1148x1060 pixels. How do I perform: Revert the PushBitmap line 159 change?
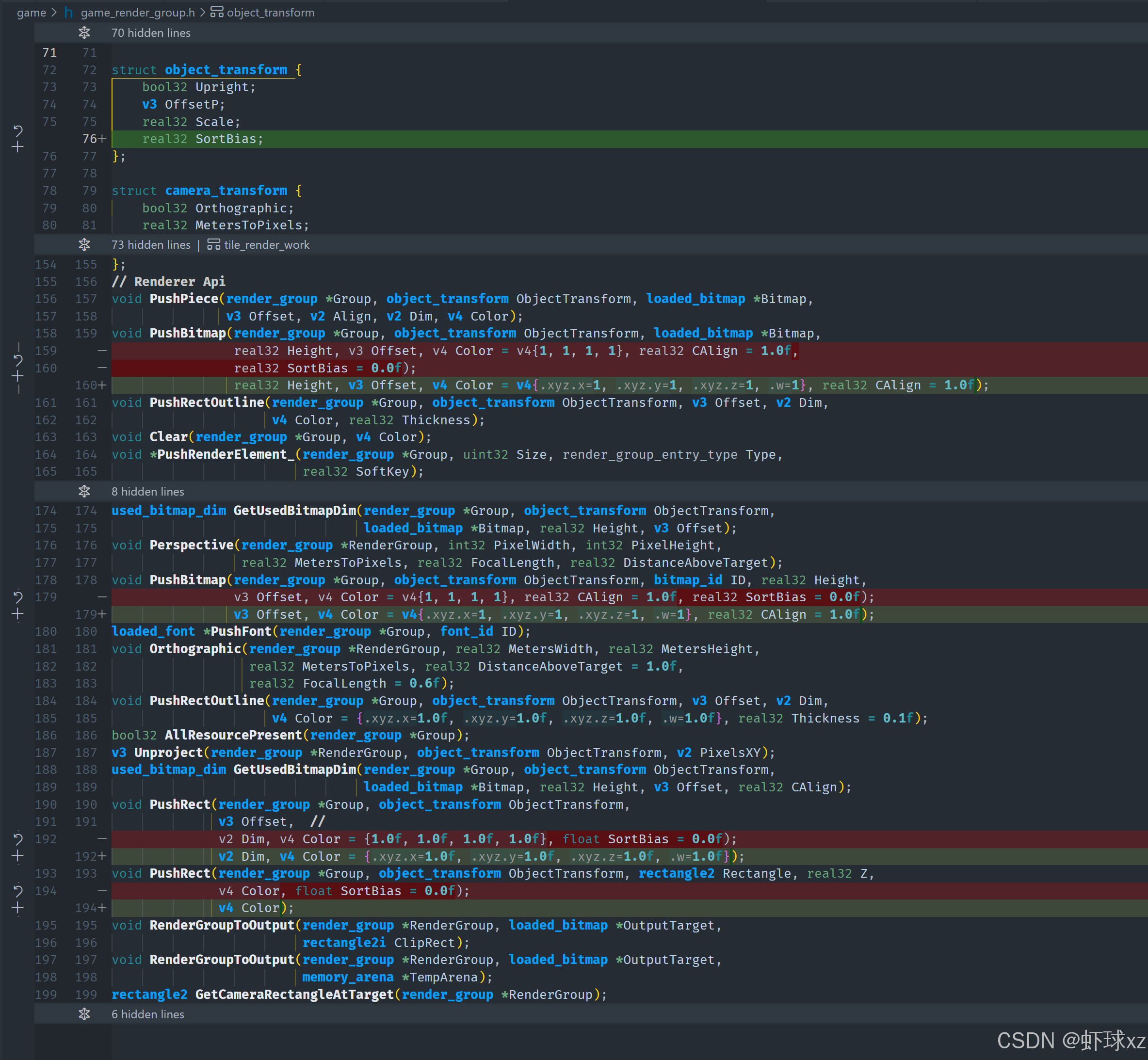click(18, 360)
